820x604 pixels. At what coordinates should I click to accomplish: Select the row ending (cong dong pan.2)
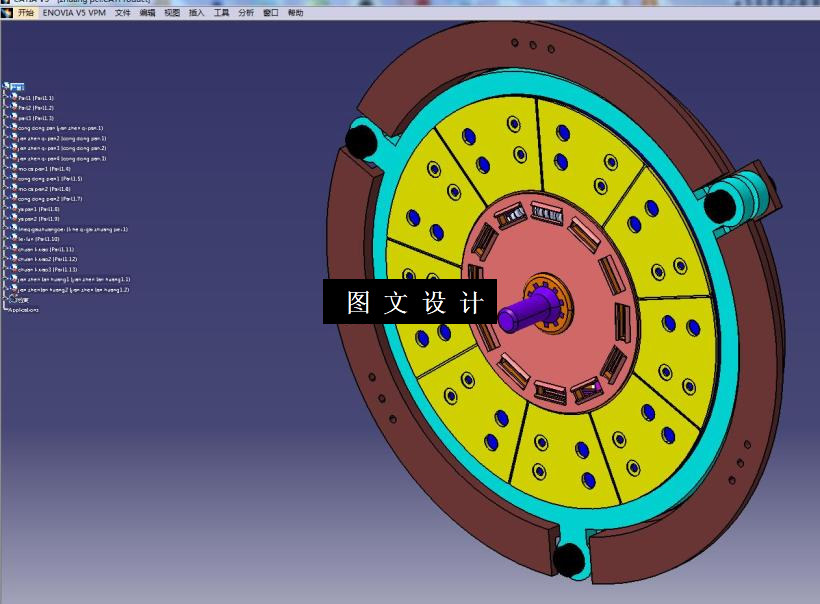62,149
